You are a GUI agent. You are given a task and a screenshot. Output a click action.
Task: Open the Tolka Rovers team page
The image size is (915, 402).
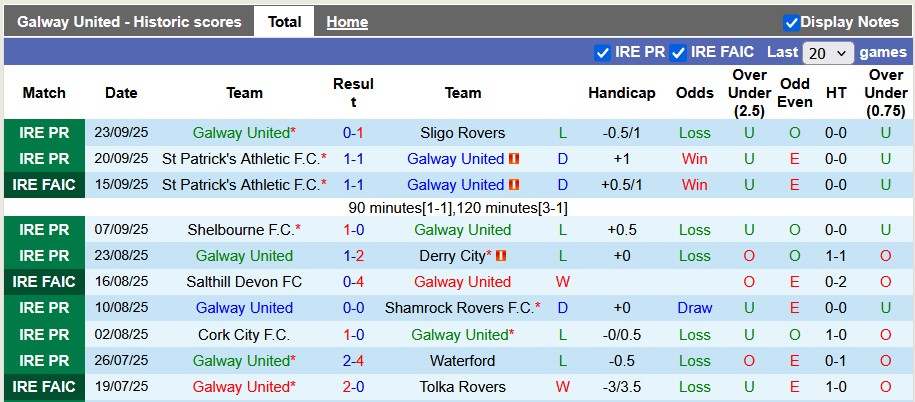(x=462, y=386)
